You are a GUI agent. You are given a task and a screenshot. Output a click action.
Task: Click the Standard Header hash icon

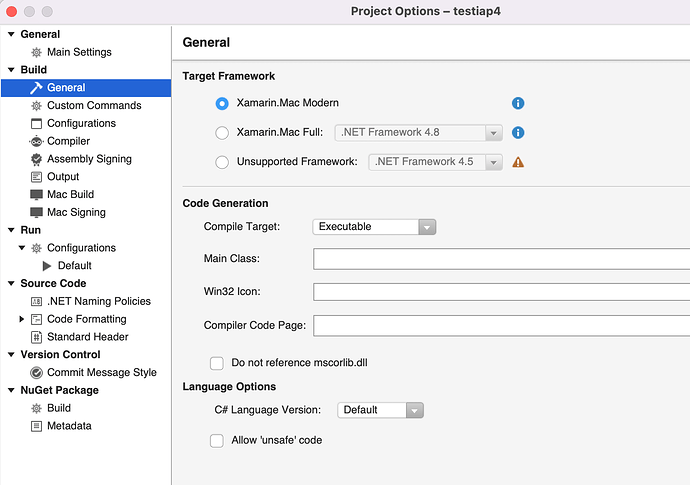click(36, 337)
